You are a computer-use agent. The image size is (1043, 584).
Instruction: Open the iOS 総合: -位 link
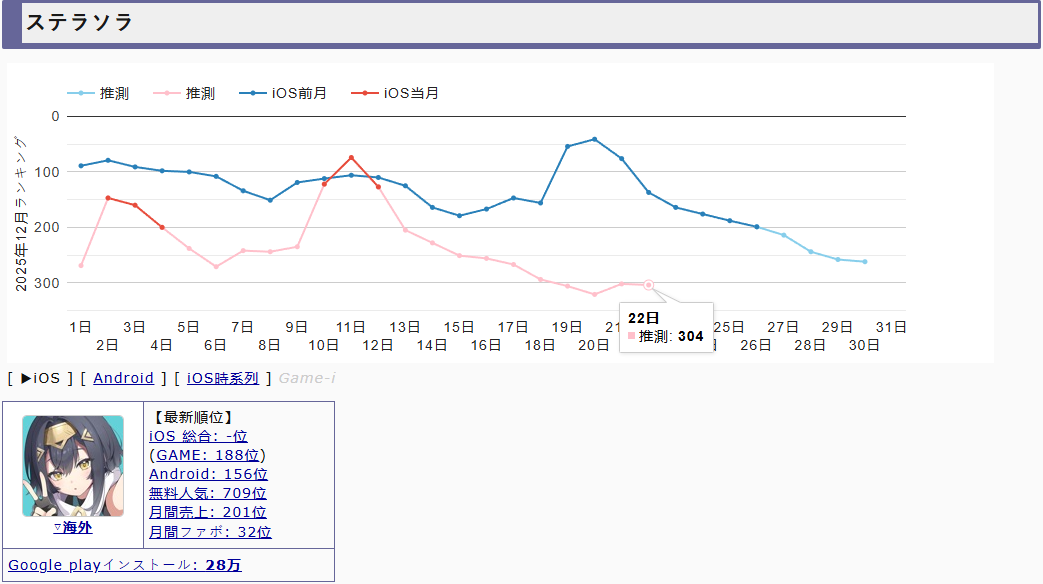click(198, 436)
